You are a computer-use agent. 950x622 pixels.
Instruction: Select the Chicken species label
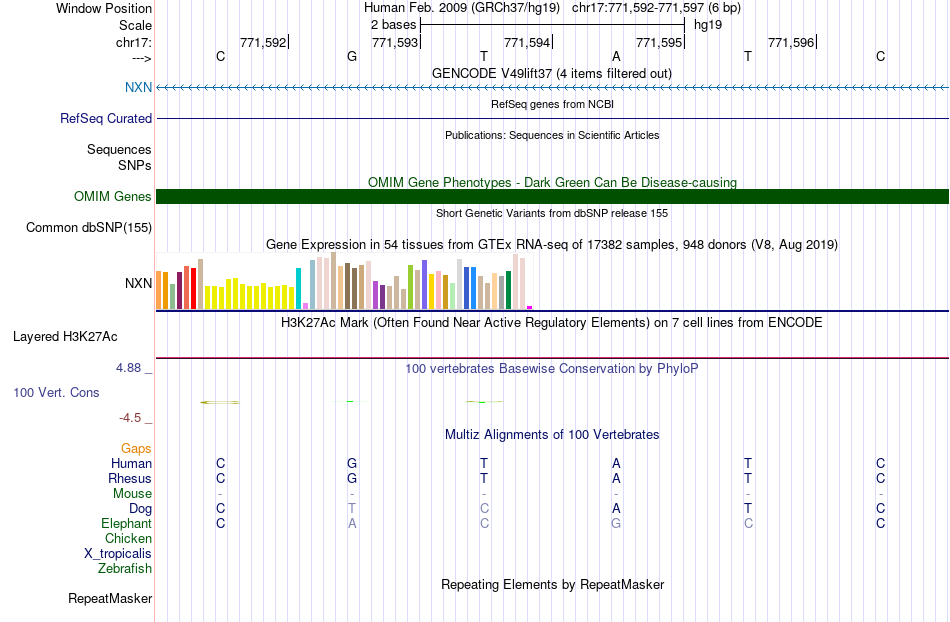[128, 538]
